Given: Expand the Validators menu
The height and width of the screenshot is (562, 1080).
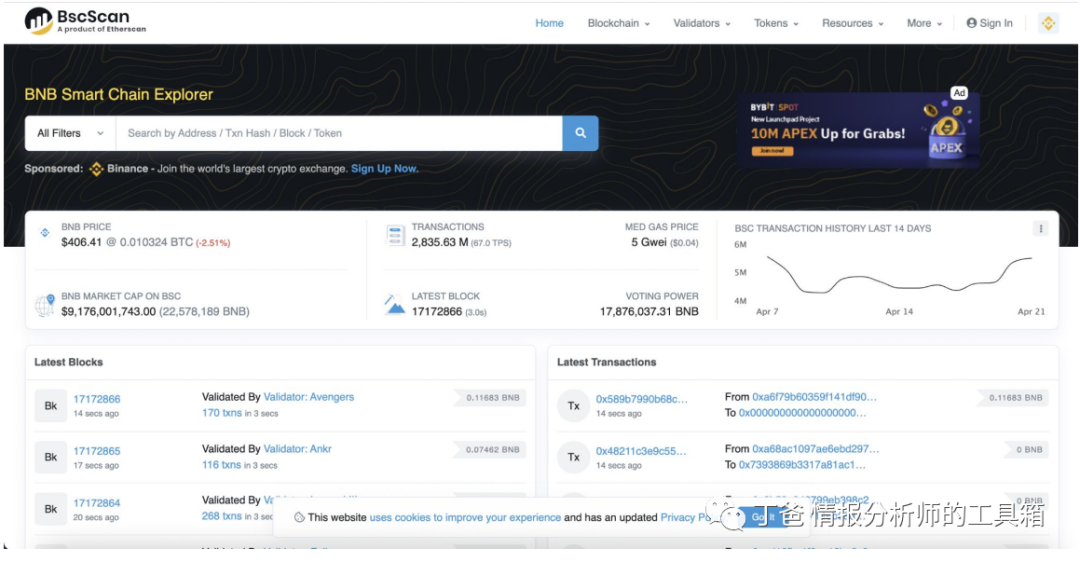Looking at the screenshot, I should [x=701, y=23].
